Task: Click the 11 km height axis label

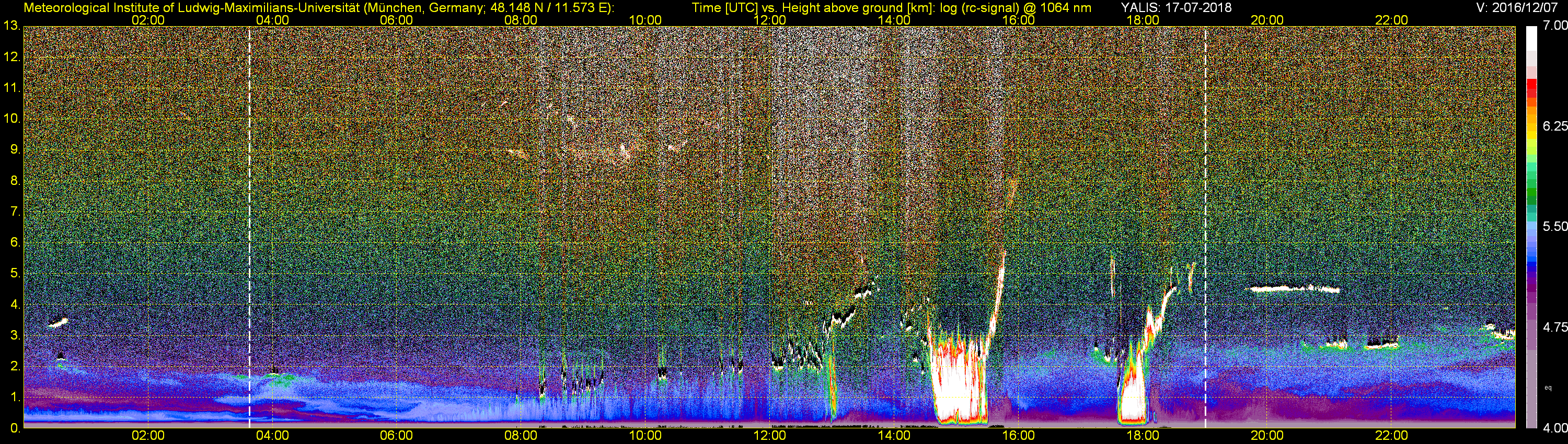Action: click(x=11, y=88)
